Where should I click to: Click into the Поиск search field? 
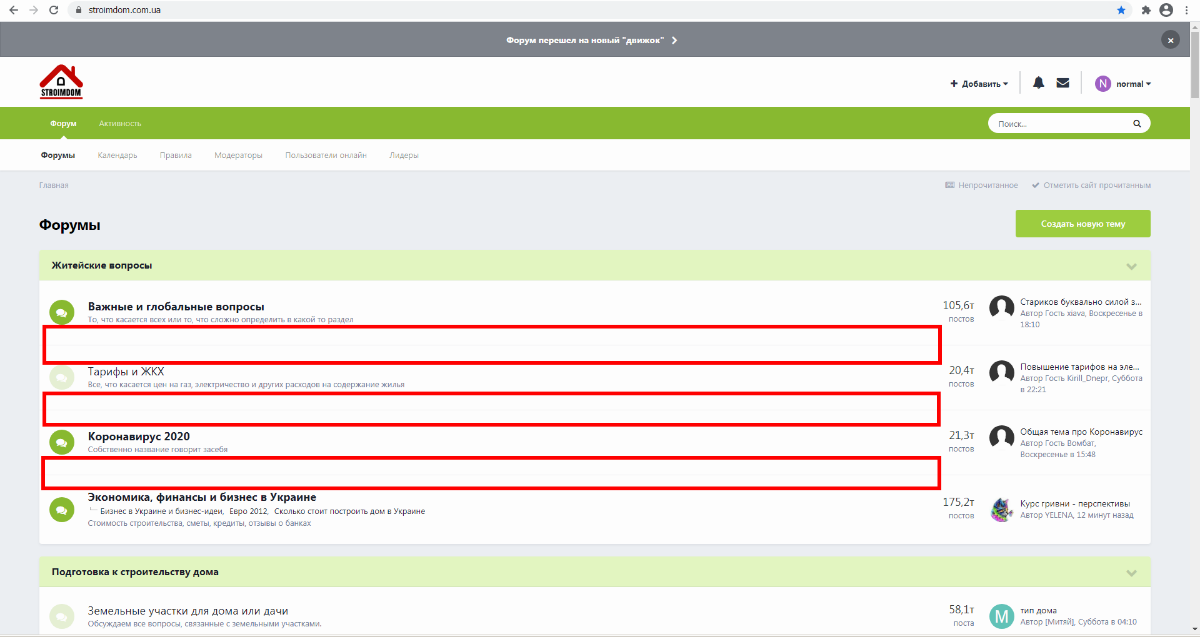click(x=1060, y=124)
